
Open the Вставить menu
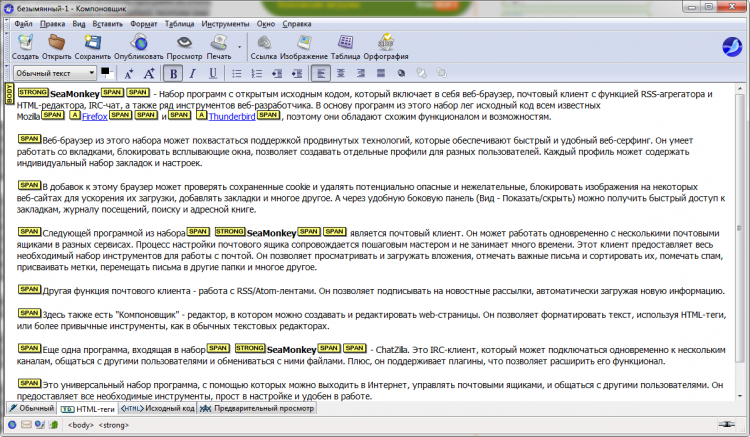click(108, 24)
